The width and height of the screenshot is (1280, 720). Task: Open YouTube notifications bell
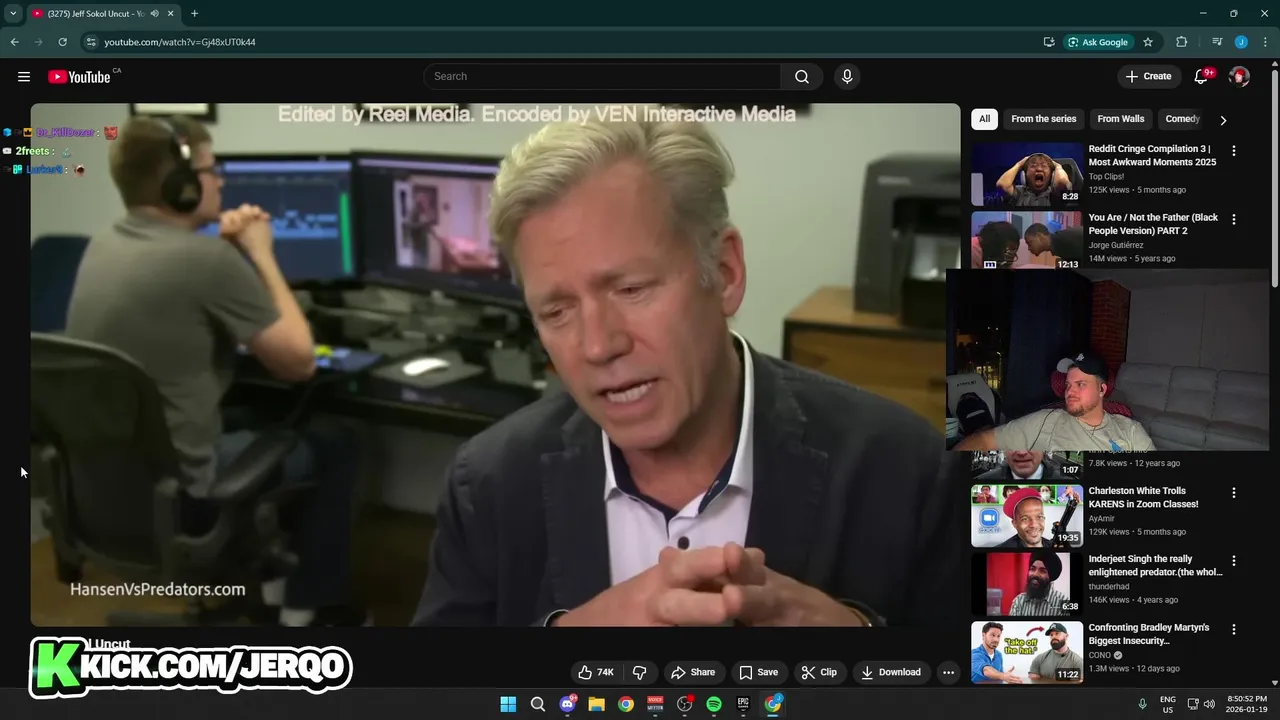click(x=1202, y=77)
